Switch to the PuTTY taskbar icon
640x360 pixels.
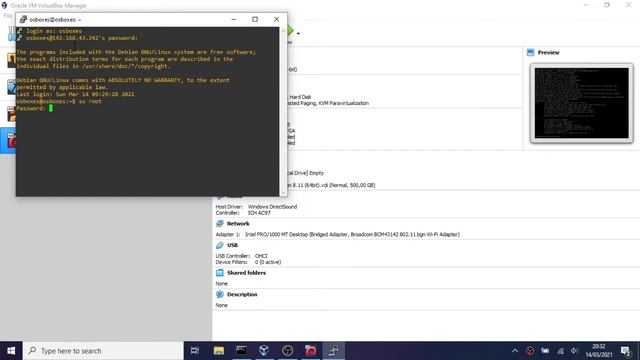pyautogui.click(x=333, y=351)
